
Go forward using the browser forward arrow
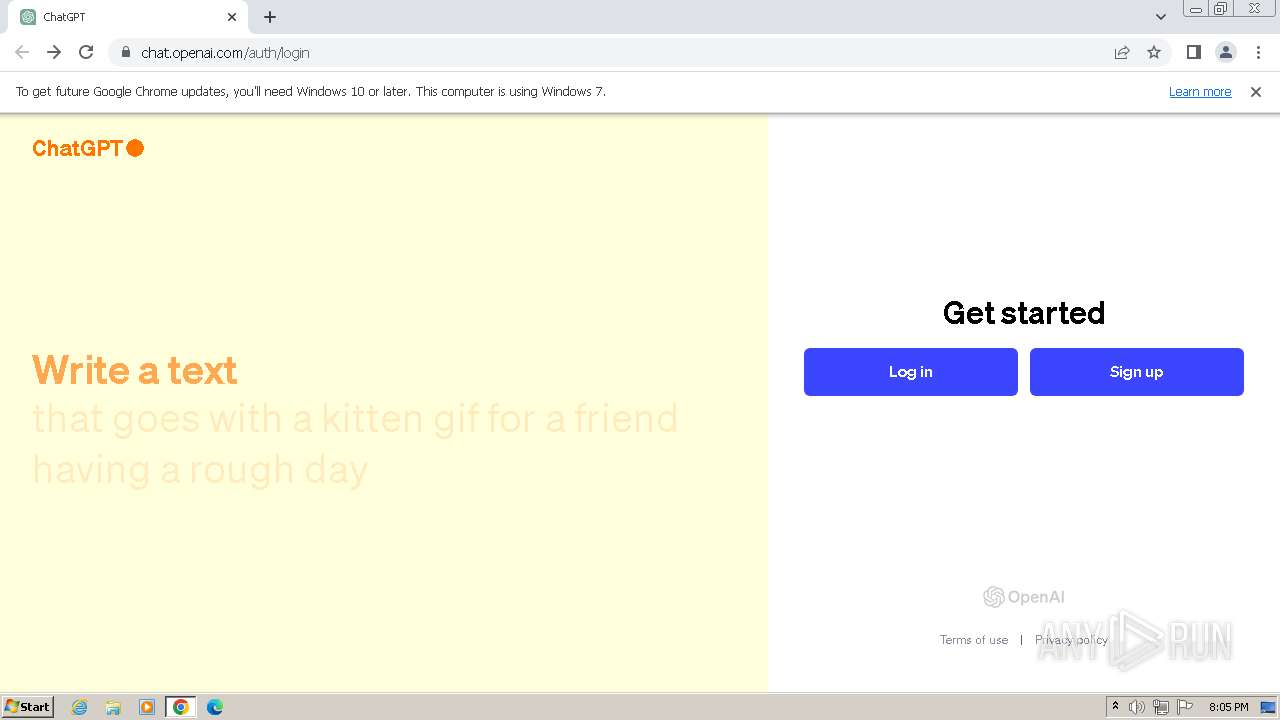click(54, 52)
